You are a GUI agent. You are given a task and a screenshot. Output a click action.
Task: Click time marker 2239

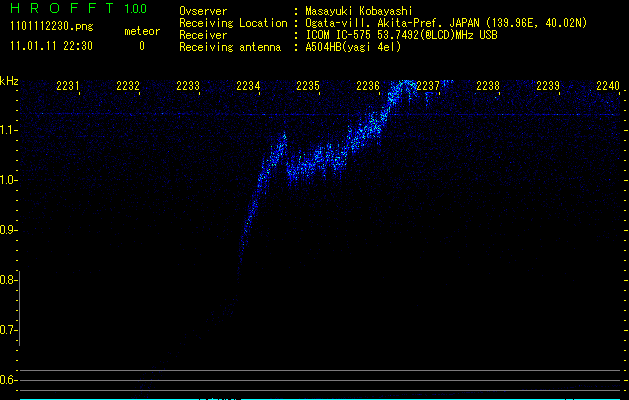pos(548,86)
